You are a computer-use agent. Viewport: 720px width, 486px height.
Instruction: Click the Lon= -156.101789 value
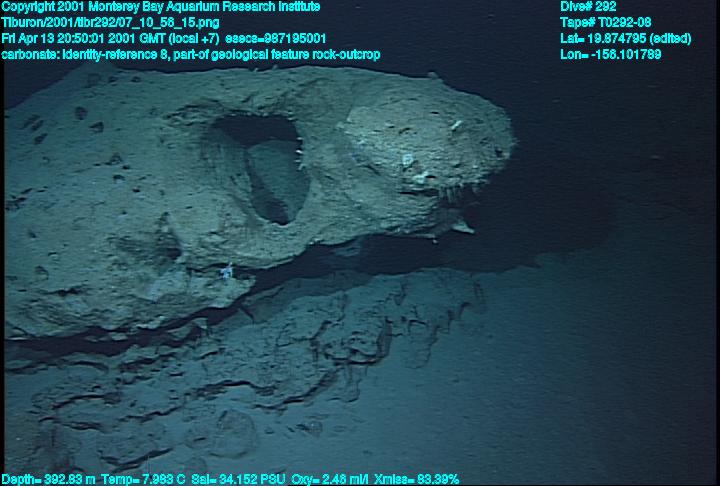click(611, 55)
